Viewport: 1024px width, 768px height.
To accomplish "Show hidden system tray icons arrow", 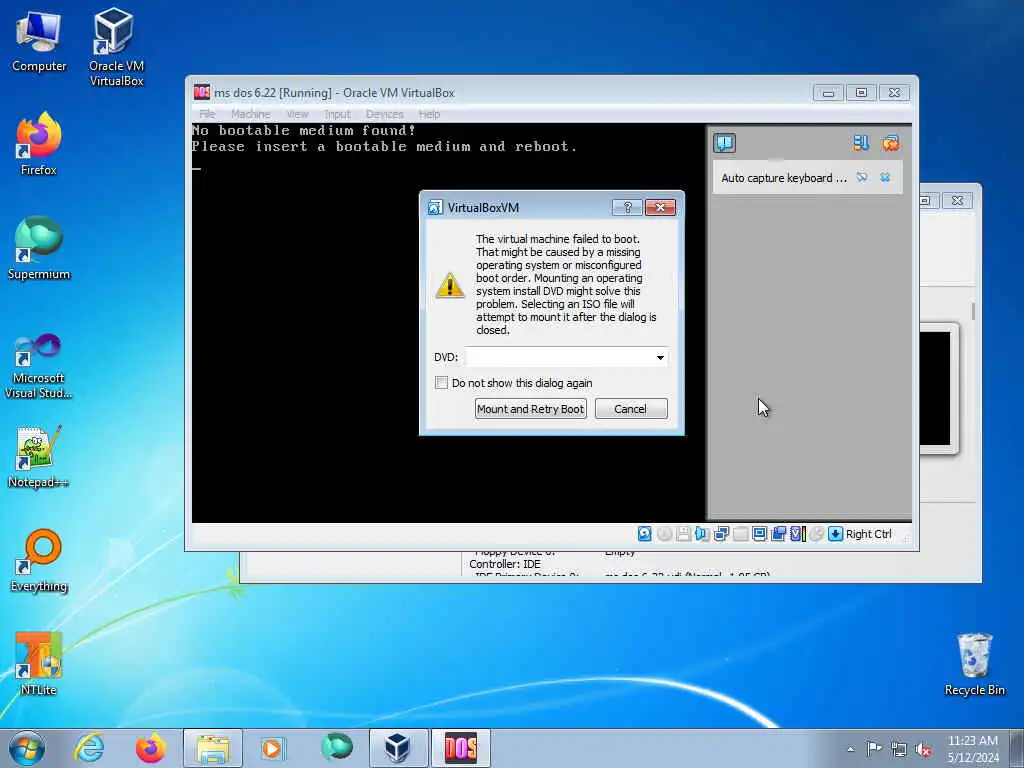I will [x=850, y=749].
